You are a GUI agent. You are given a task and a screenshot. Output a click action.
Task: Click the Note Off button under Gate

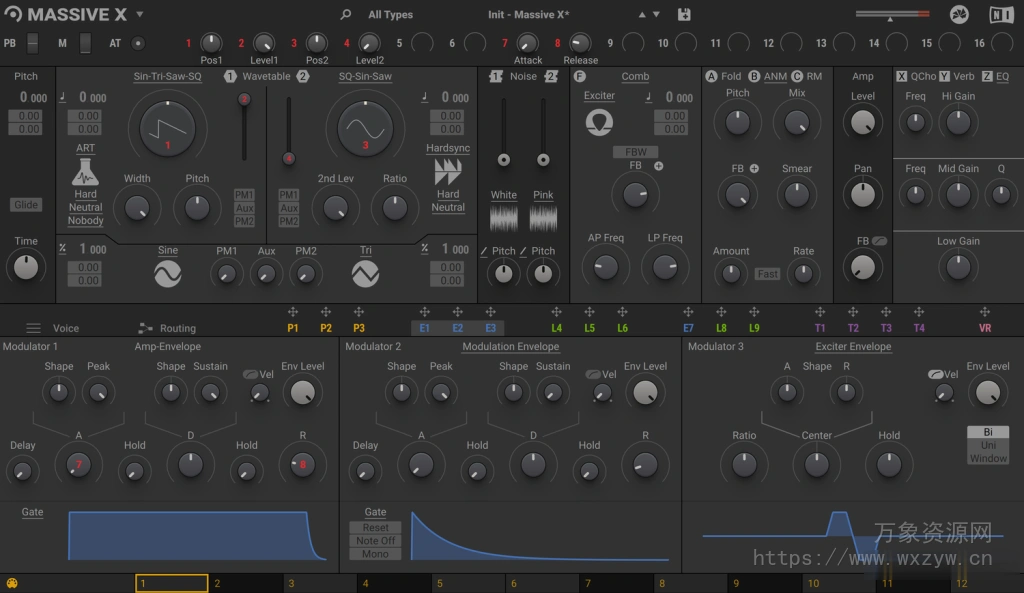coord(375,540)
